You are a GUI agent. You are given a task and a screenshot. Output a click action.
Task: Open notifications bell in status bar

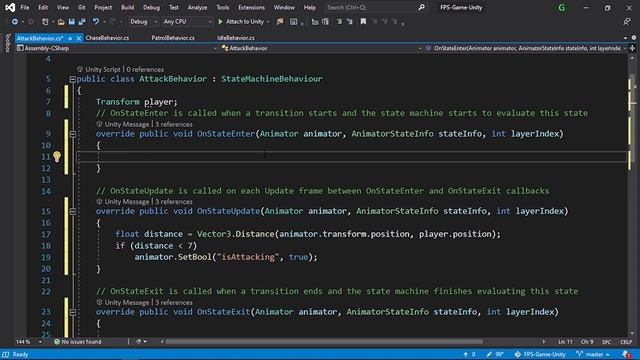pyautogui.click(x=627, y=354)
